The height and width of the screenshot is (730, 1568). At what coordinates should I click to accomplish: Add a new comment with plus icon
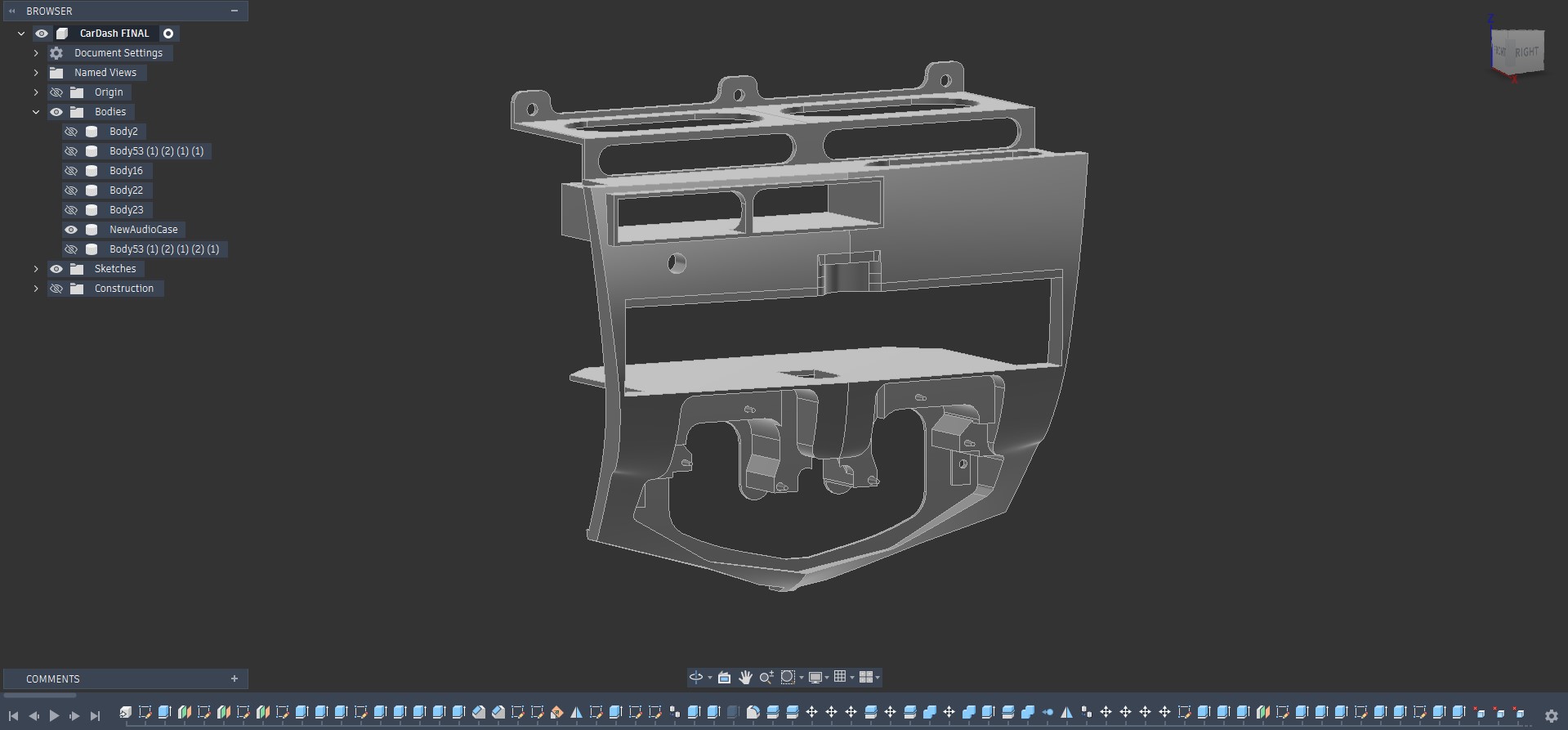pos(235,678)
